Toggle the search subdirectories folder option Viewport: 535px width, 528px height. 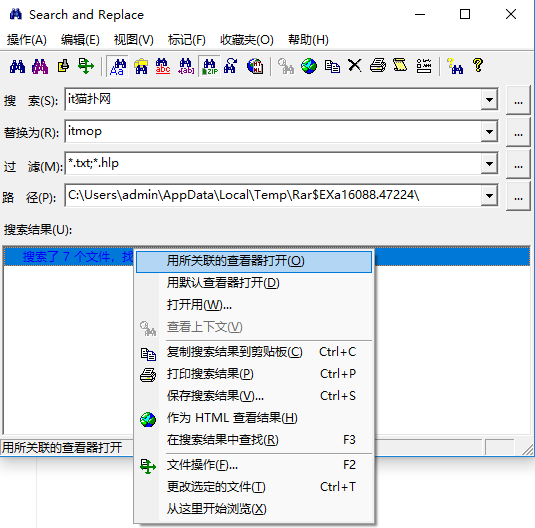click(x=141, y=66)
